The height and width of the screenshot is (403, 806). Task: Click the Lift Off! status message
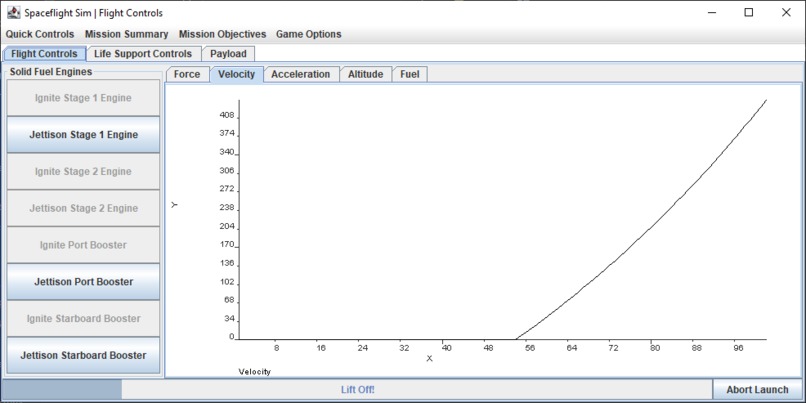(358, 390)
